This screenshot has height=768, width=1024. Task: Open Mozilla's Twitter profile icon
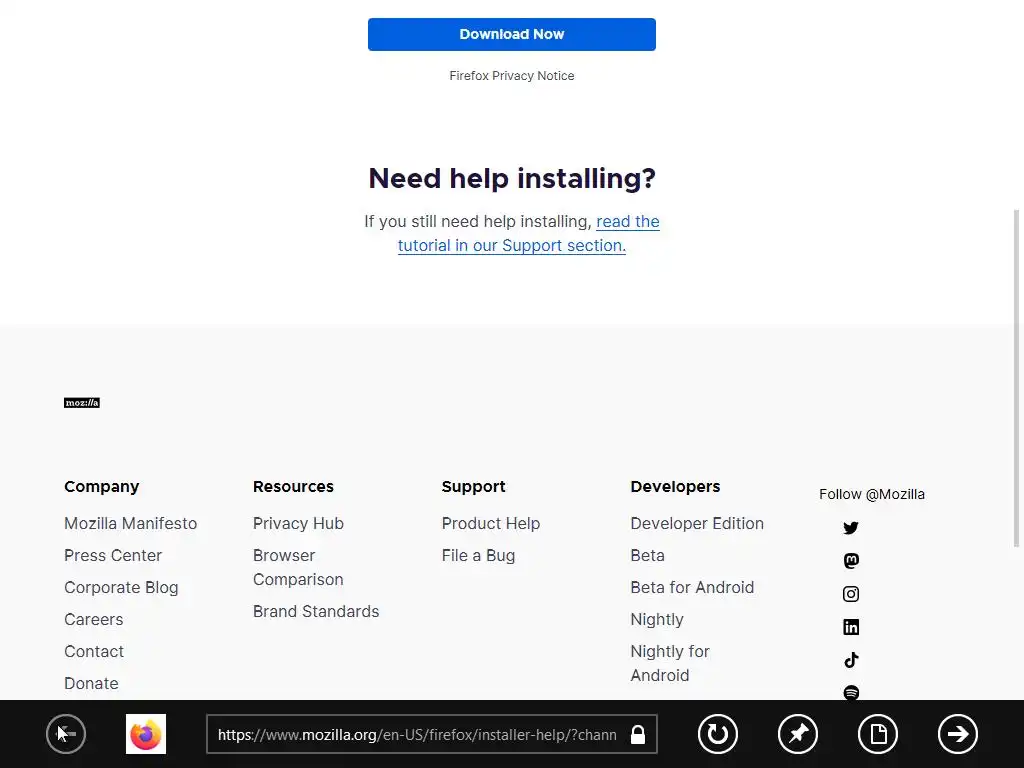coord(851,528)
